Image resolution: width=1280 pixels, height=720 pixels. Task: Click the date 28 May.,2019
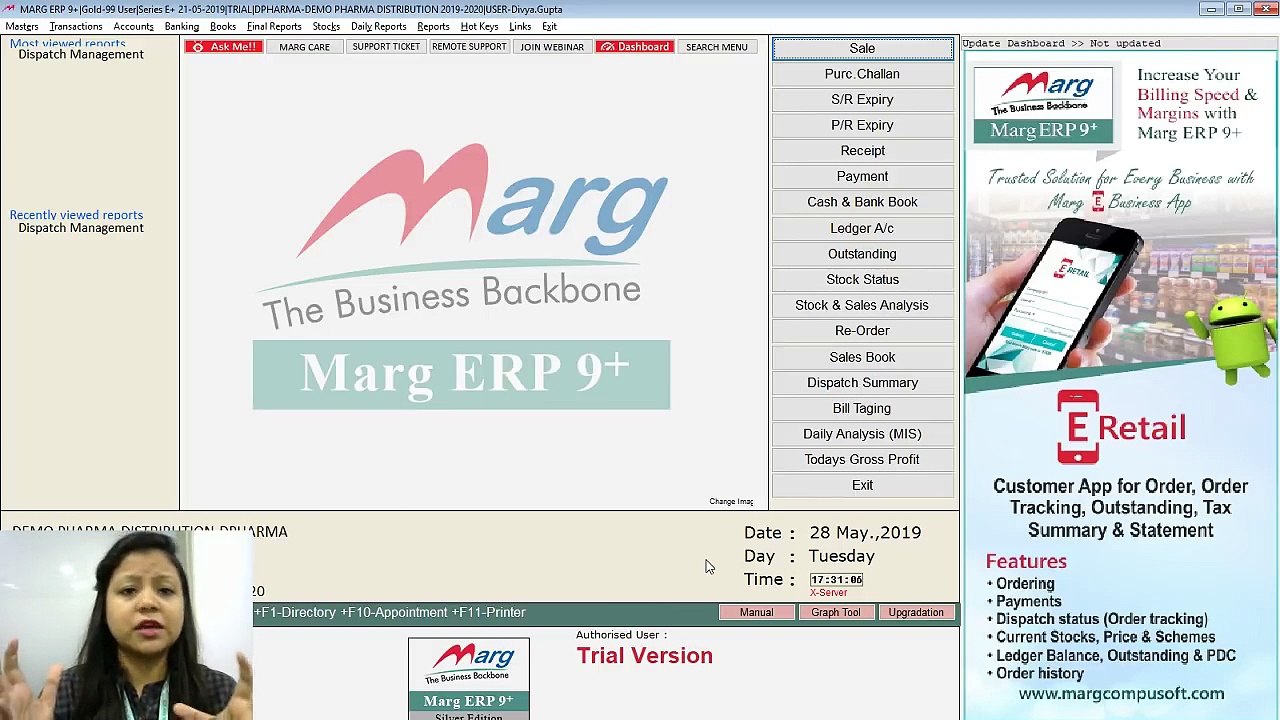865,533
